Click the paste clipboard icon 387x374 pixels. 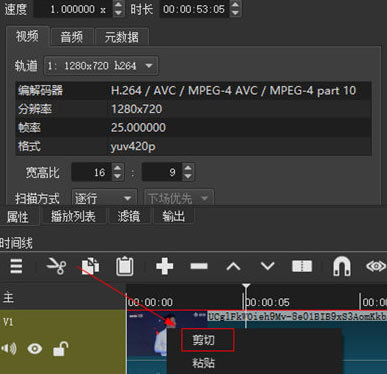pyautogui.click(x=125, y=266)
